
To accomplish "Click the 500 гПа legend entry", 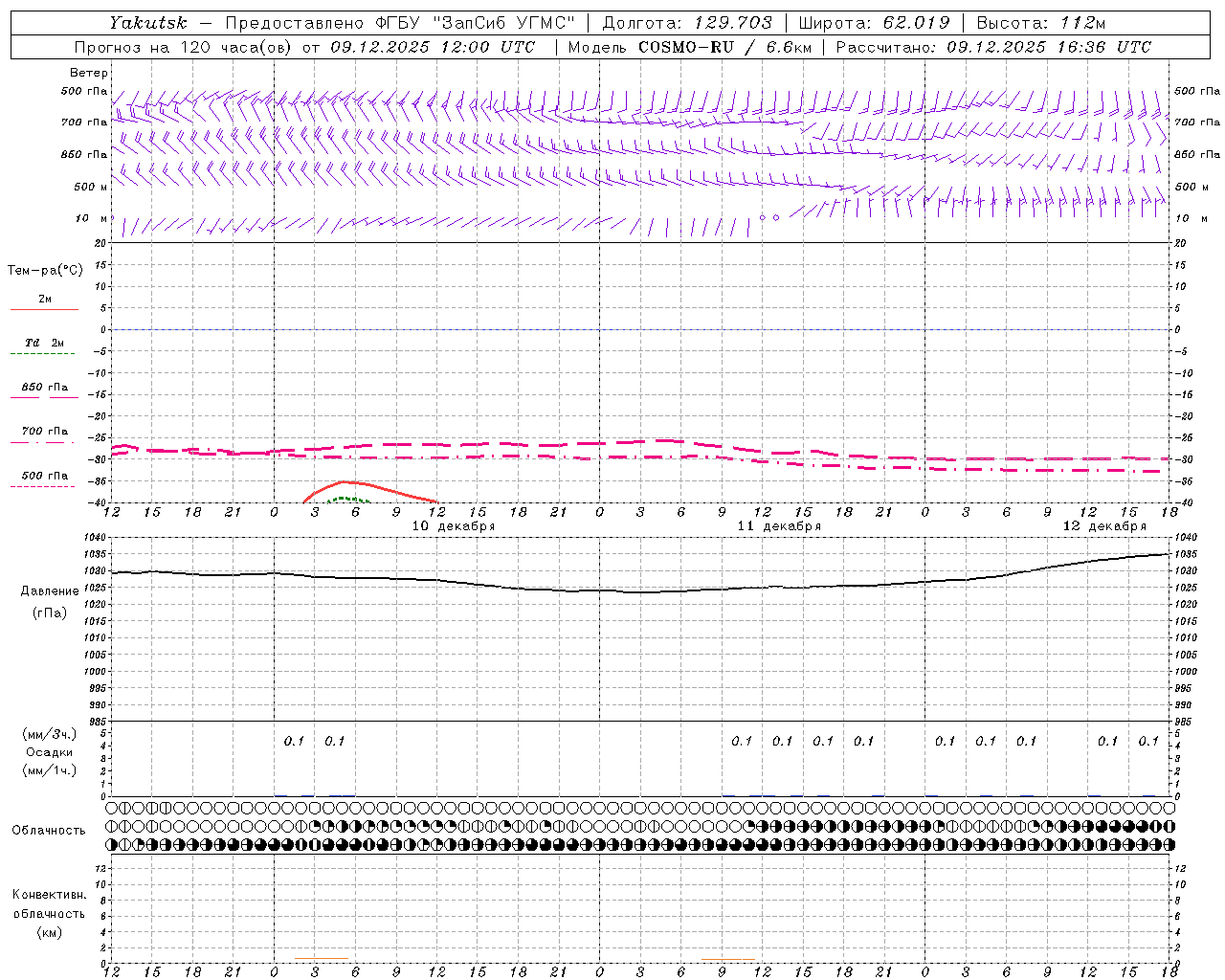I will tap(44, 479).
